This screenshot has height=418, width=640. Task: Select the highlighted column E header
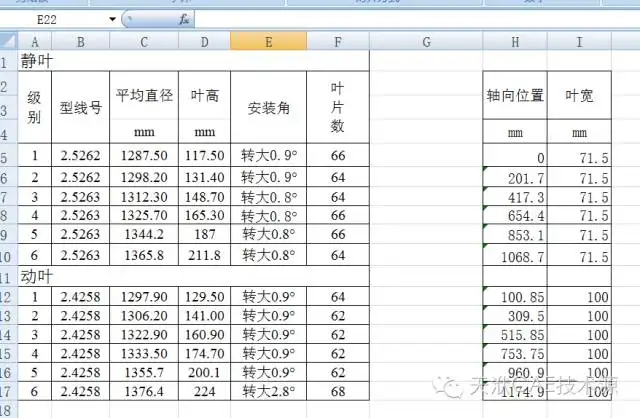(x=269, y=42)
